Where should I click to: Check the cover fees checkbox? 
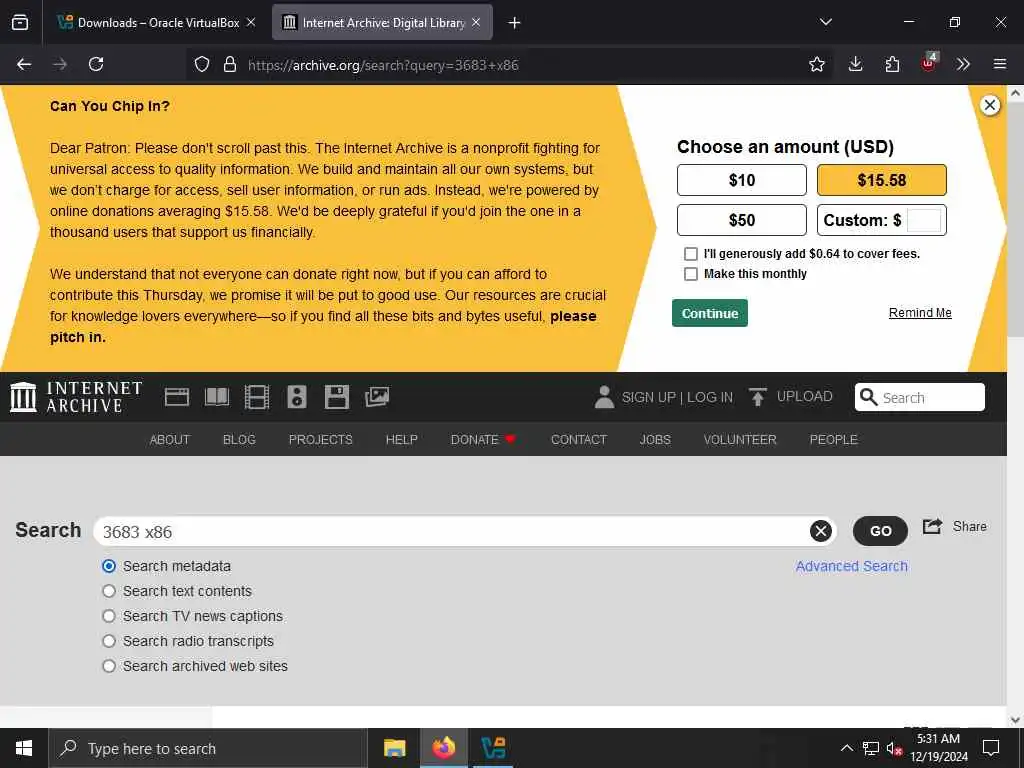(691, 254)
